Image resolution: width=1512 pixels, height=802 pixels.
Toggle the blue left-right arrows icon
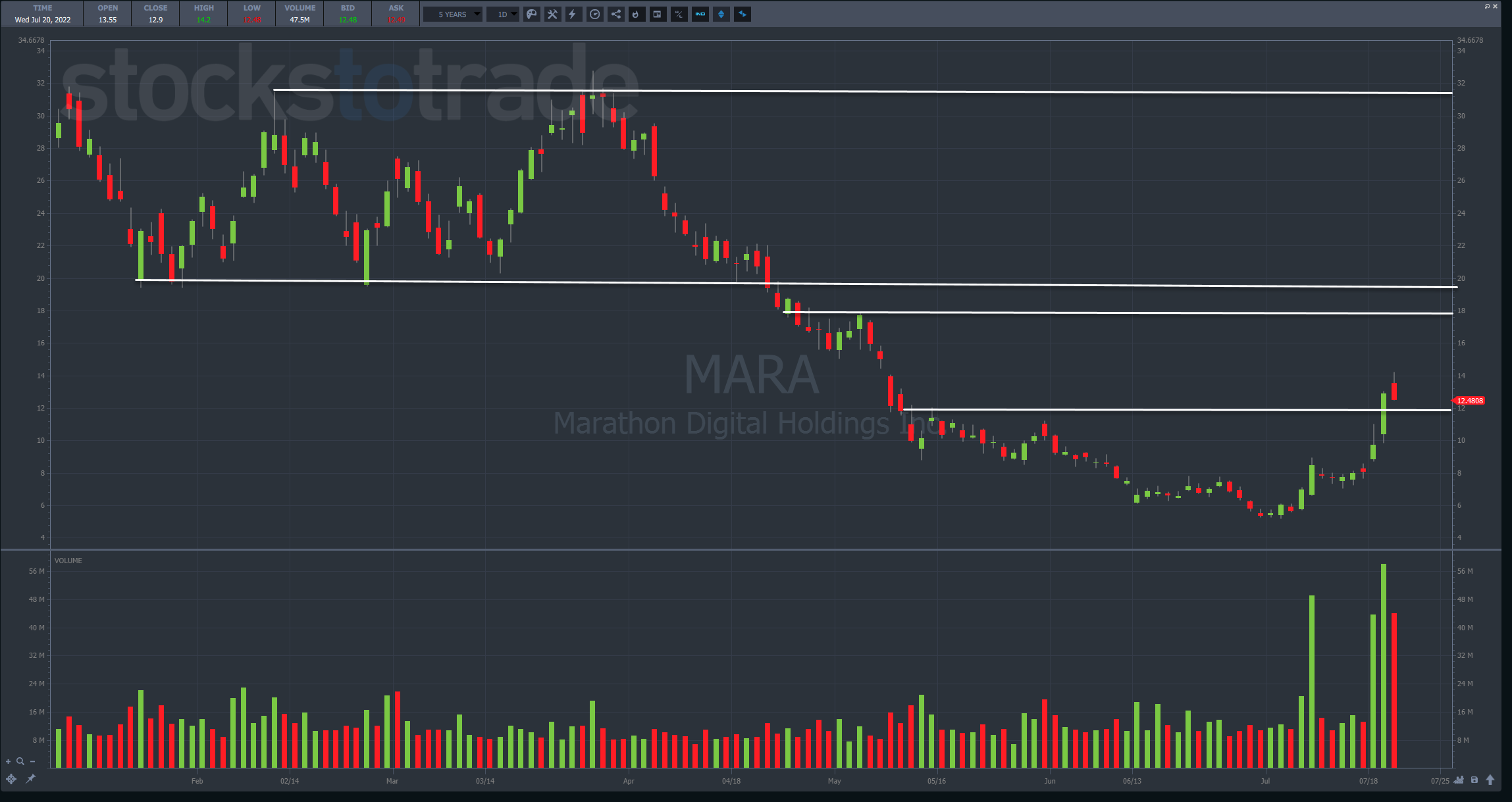[742, 14]
